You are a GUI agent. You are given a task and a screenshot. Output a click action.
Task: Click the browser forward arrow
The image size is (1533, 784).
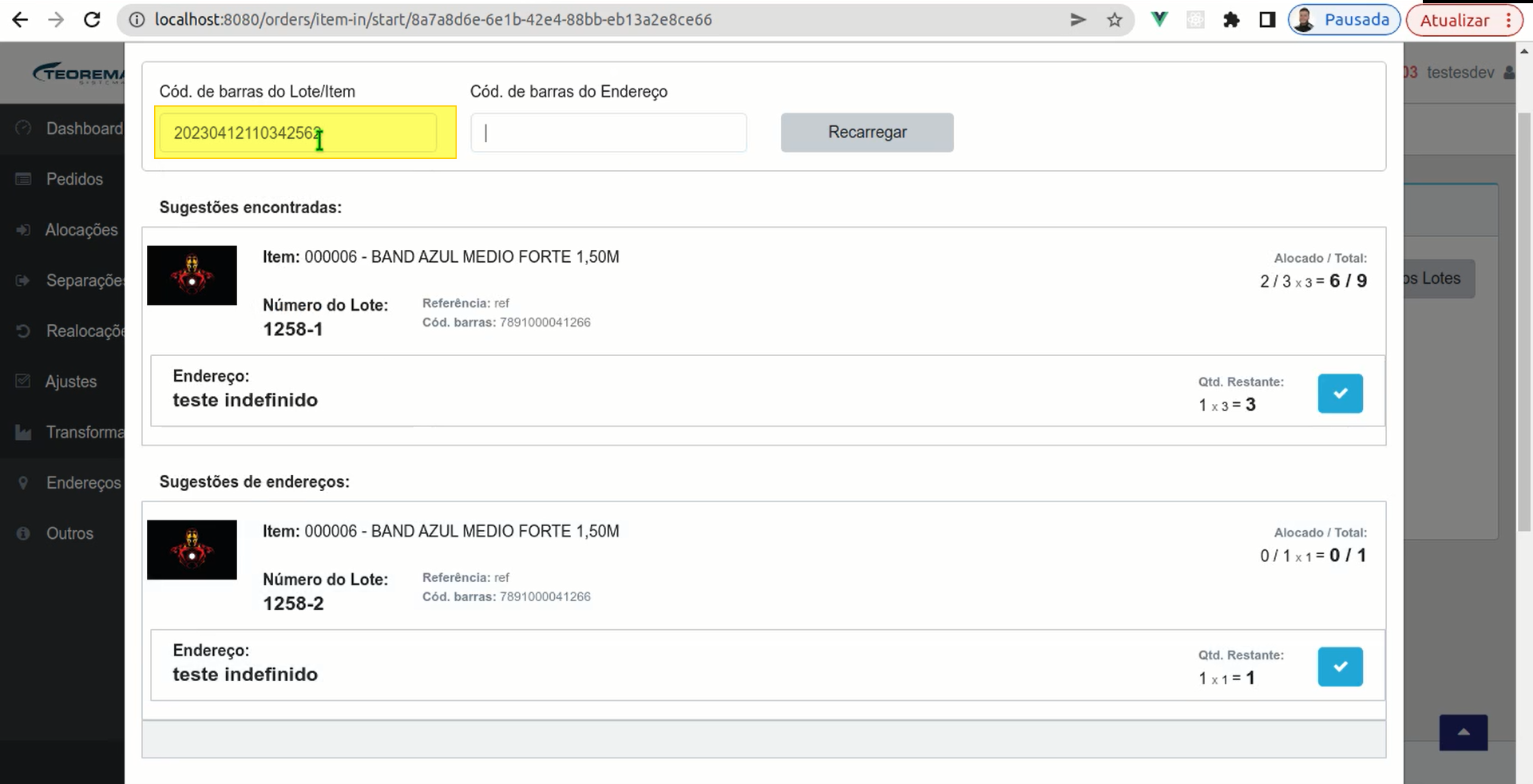[x=56, y=20]
